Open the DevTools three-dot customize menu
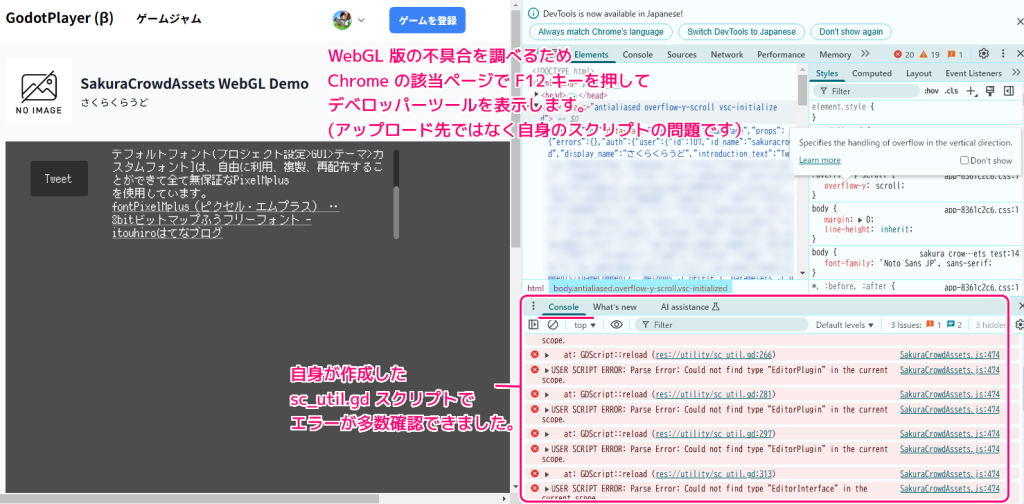Viewport: 1024px width, 504px height. [x=1003, y=54]
